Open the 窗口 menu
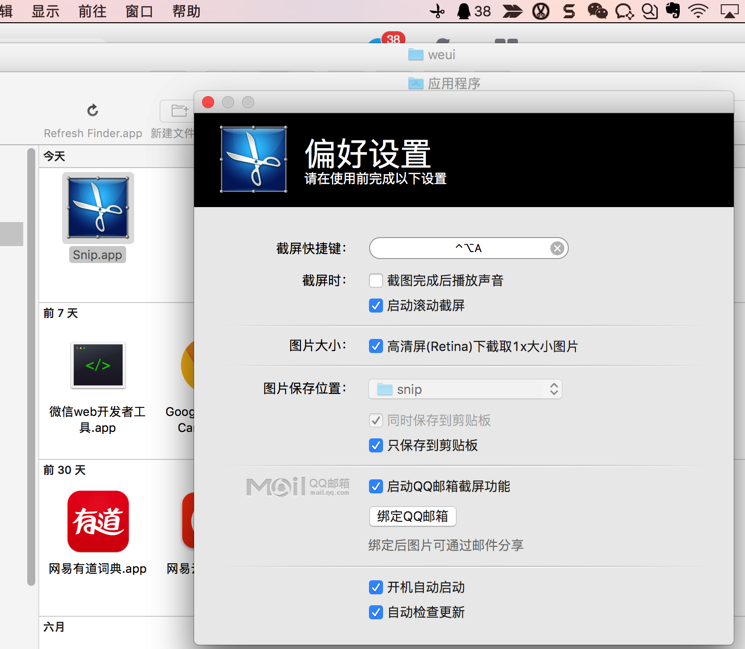 pyautogui.click(x=139, y=11)
